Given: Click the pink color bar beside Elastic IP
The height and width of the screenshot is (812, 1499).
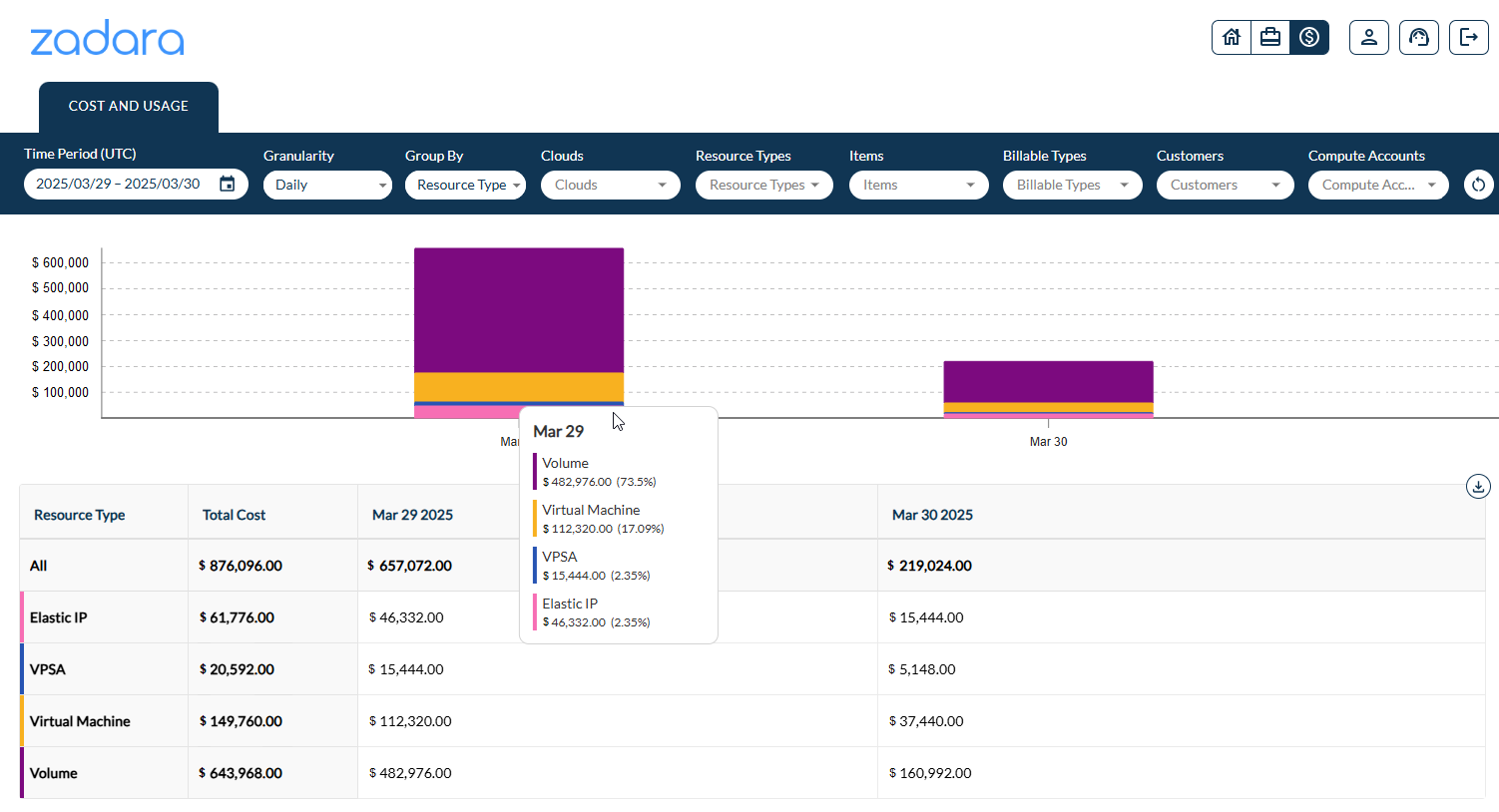Looking at the screenshot, I should coord(21,616).
